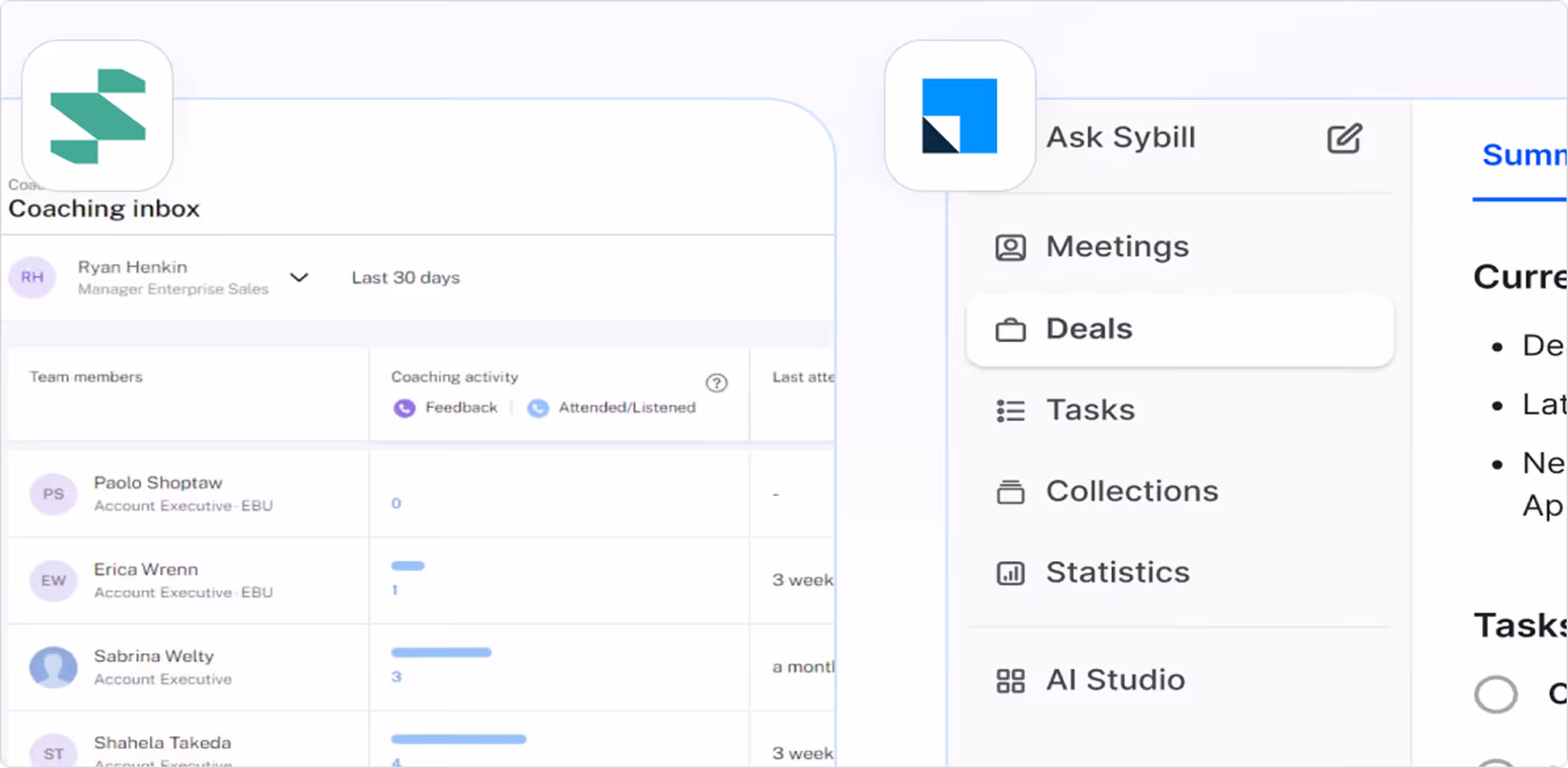Image resolution: width=1568 pixels, height=768 pixels.
Task: Click the Tasks list icon
Action: (1010, 410)
